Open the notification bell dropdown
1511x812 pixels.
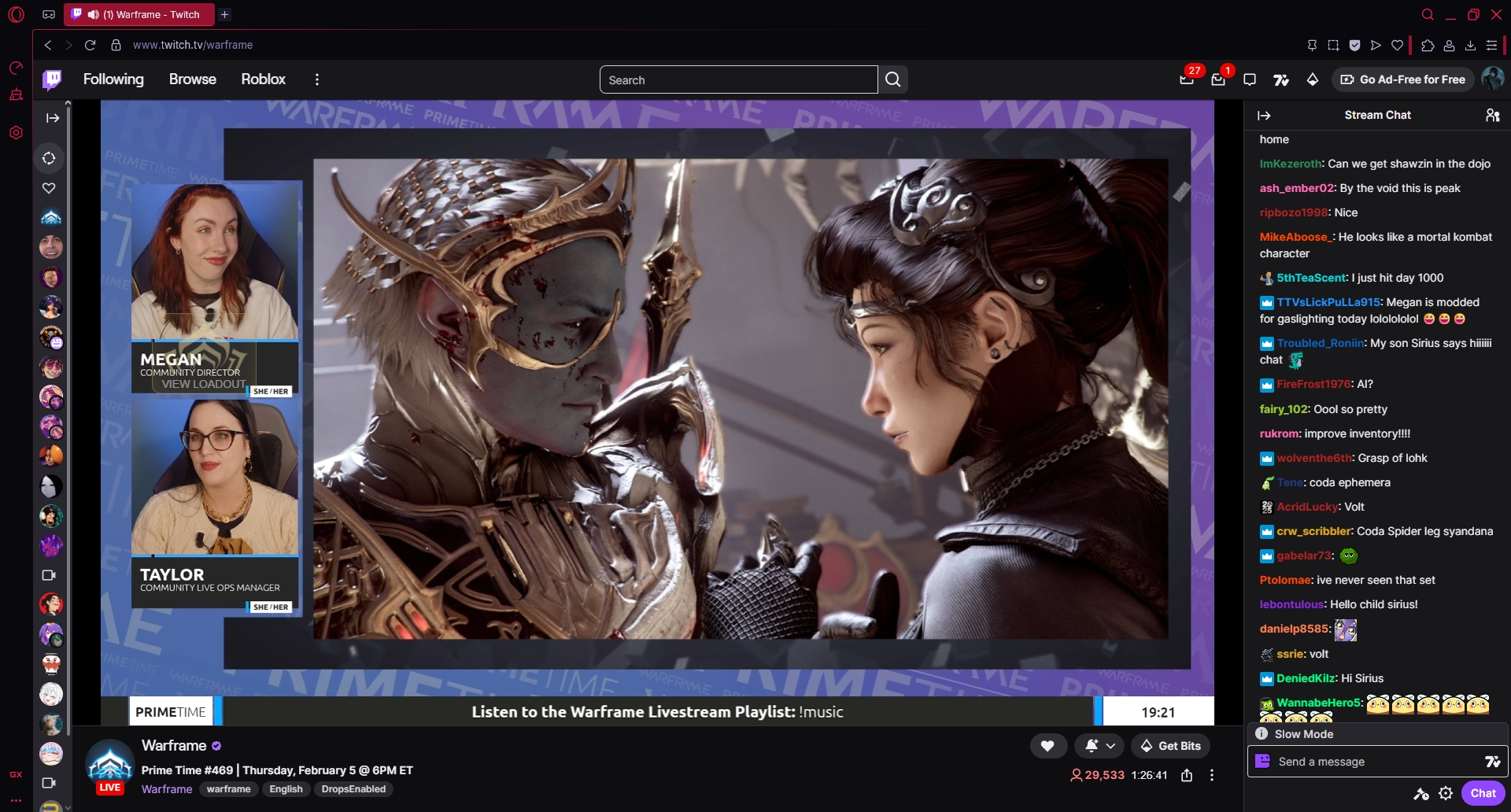click(x=1100, y=746)
